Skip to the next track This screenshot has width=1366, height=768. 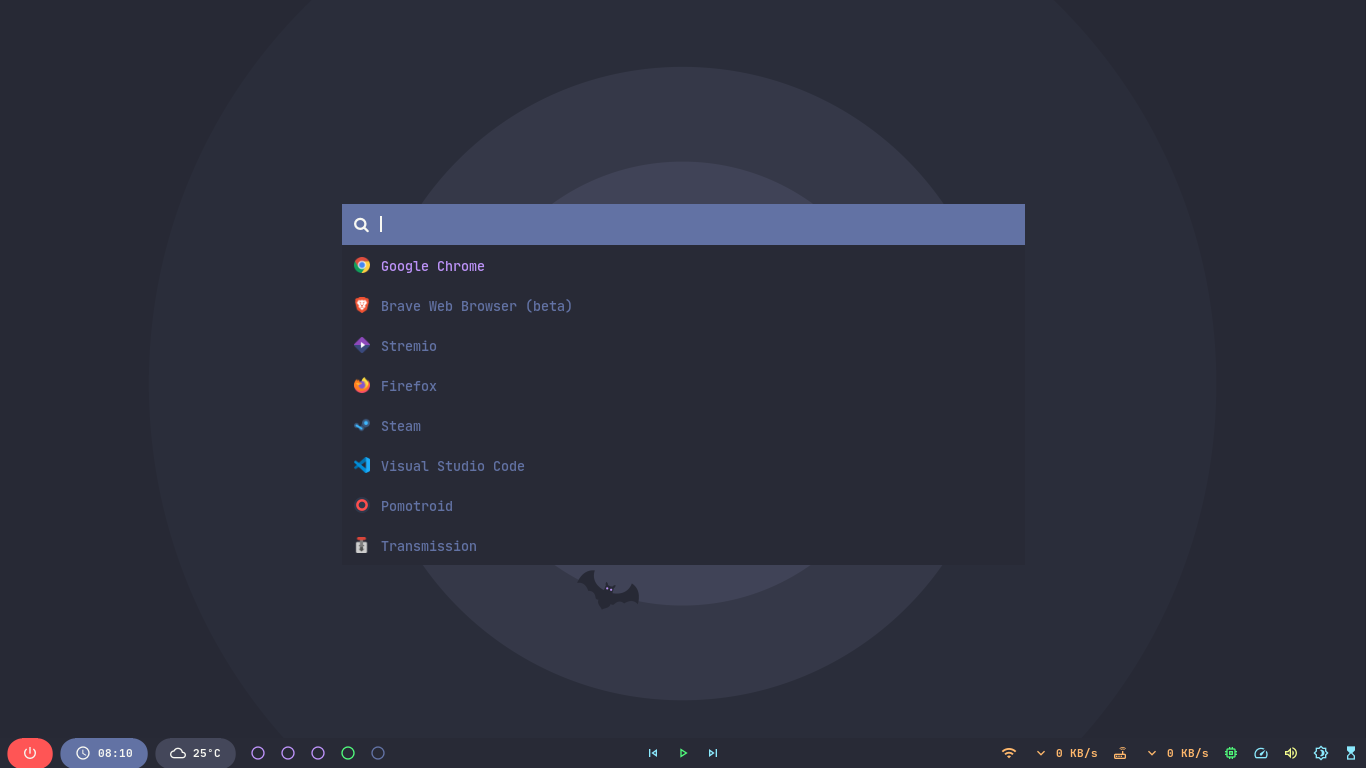point(713,753)
